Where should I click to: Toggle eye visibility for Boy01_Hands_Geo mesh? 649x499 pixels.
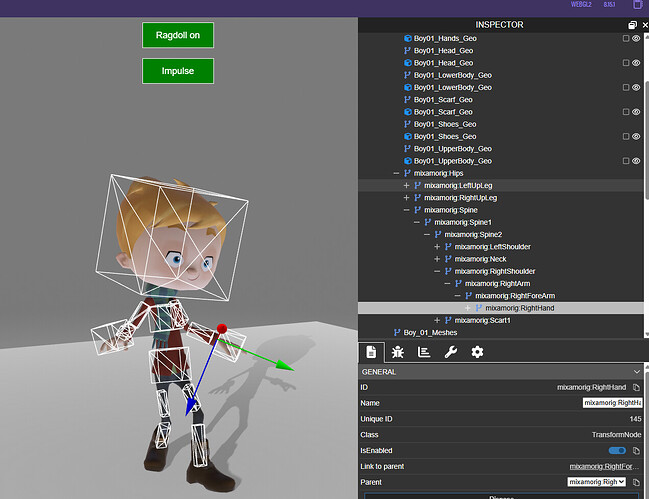coord(636,38)
